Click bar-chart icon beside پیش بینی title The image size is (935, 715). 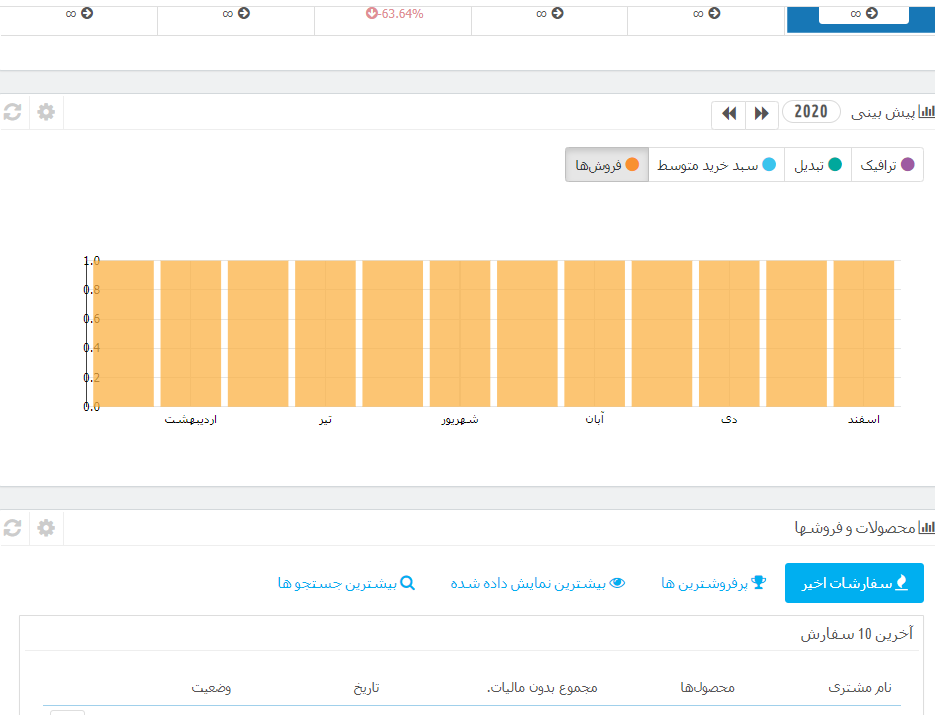pyautogui.click(x=927, y=112)
